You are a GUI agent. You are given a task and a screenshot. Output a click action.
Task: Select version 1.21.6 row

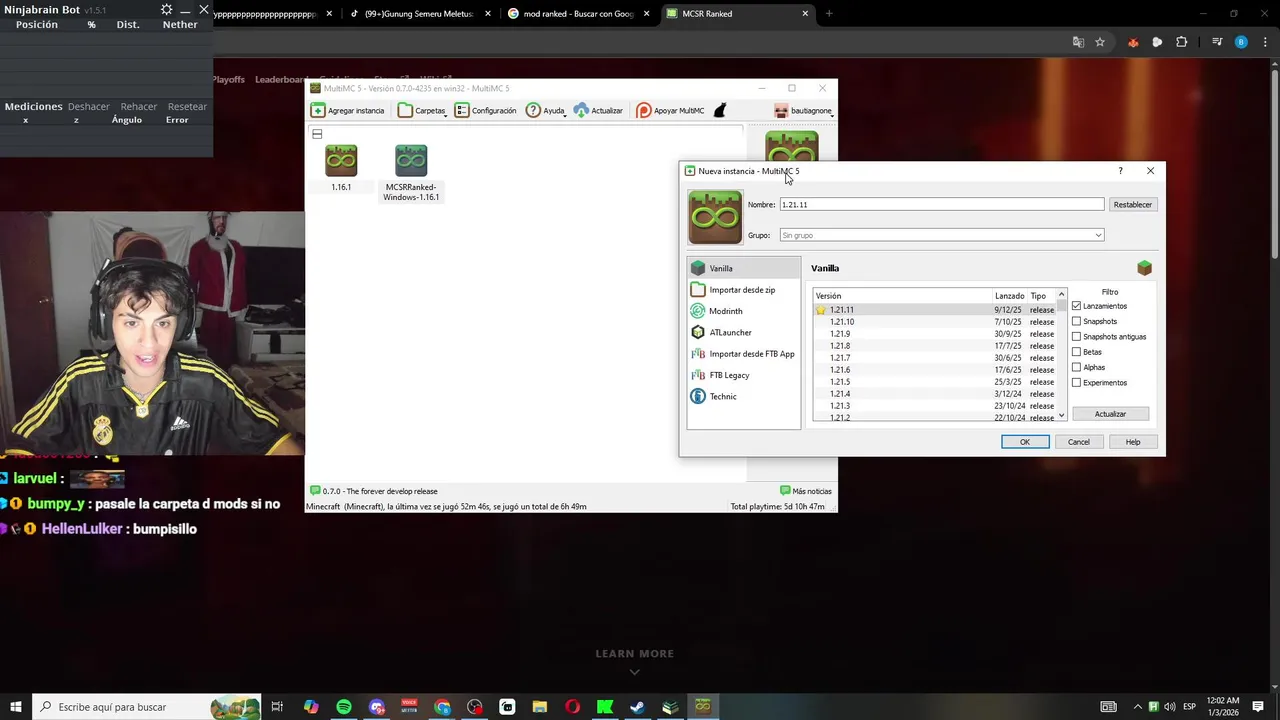935,370
